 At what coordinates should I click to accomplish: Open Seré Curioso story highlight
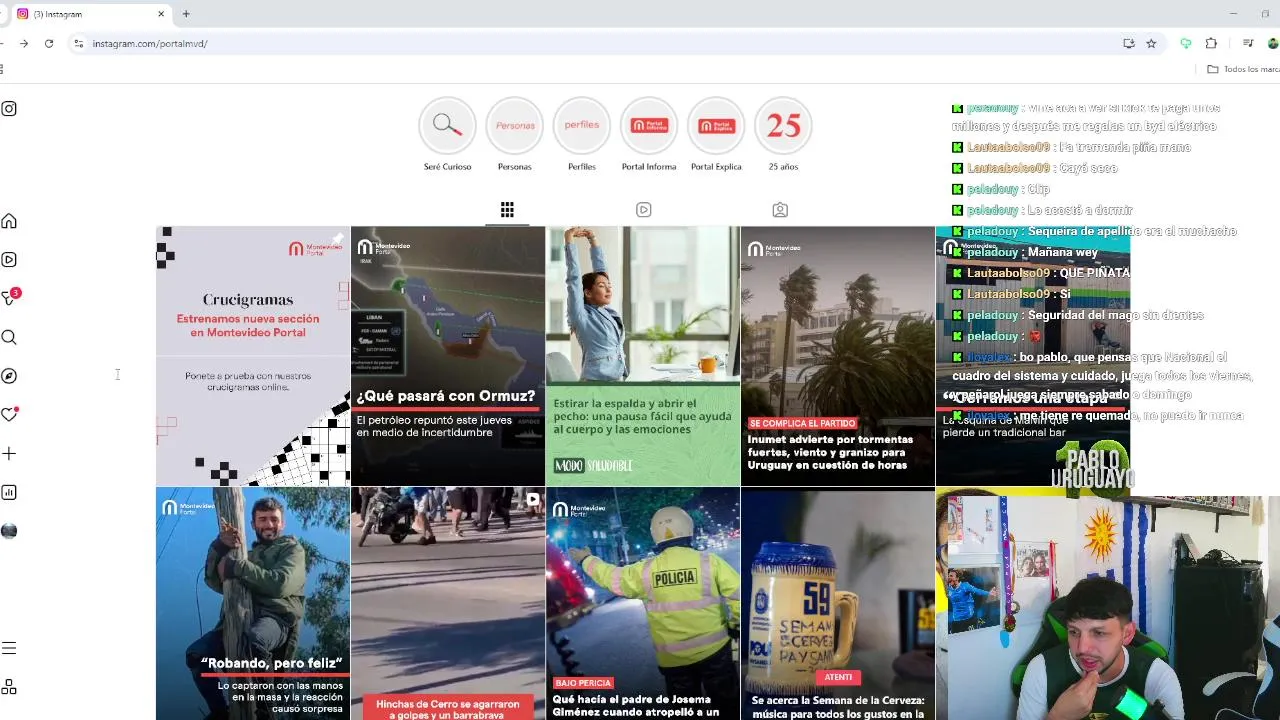[447, 126]
